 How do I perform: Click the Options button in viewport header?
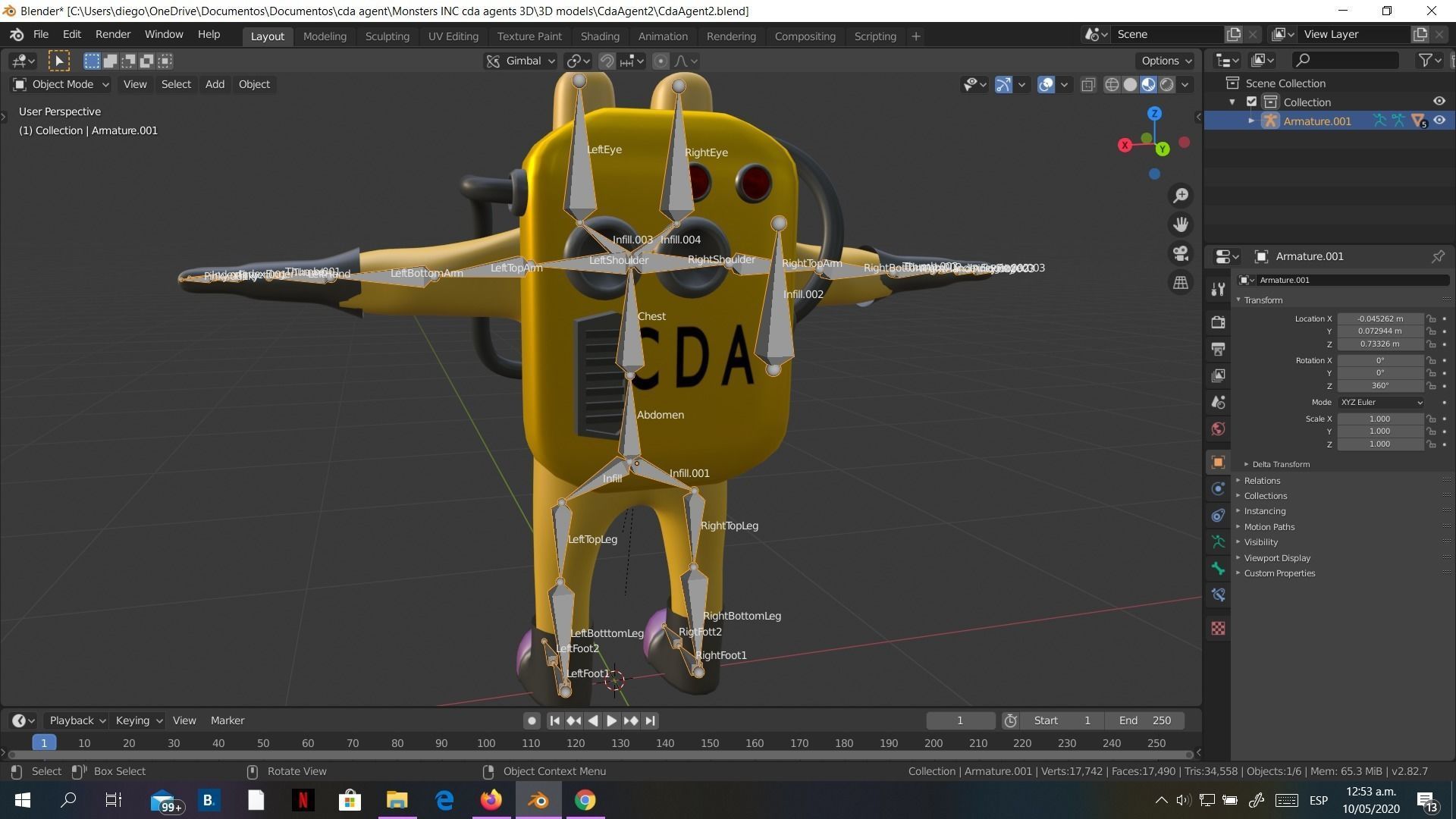1166,61
